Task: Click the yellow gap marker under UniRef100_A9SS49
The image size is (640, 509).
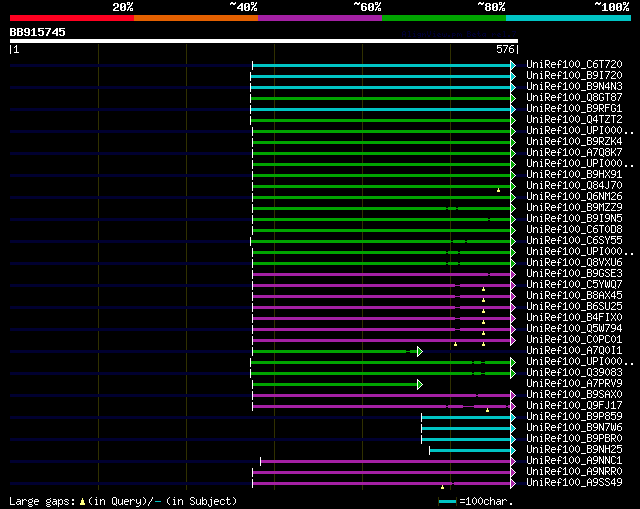Action: coord(442,487)
